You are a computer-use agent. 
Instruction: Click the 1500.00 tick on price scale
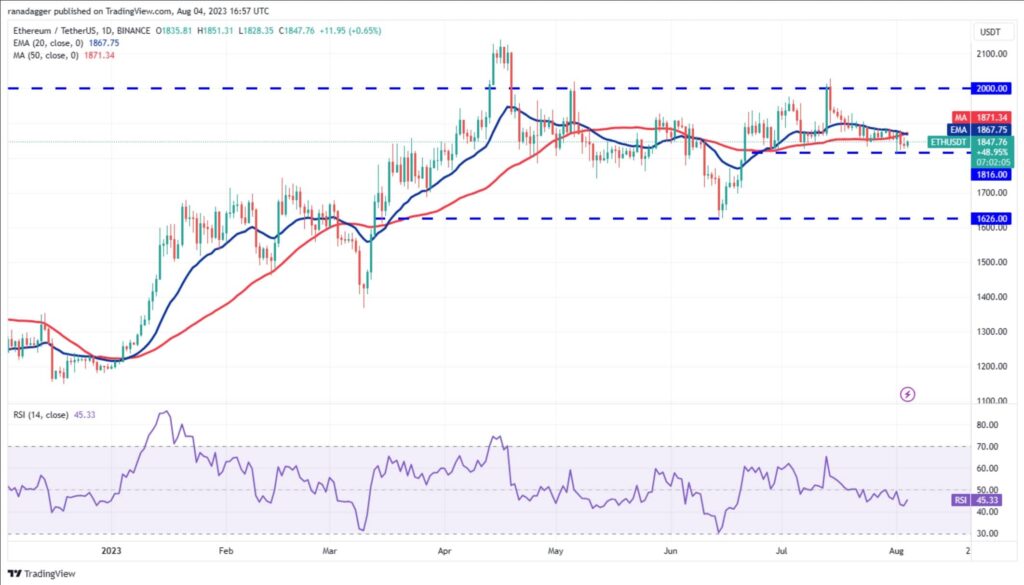[x=991, y=262]
